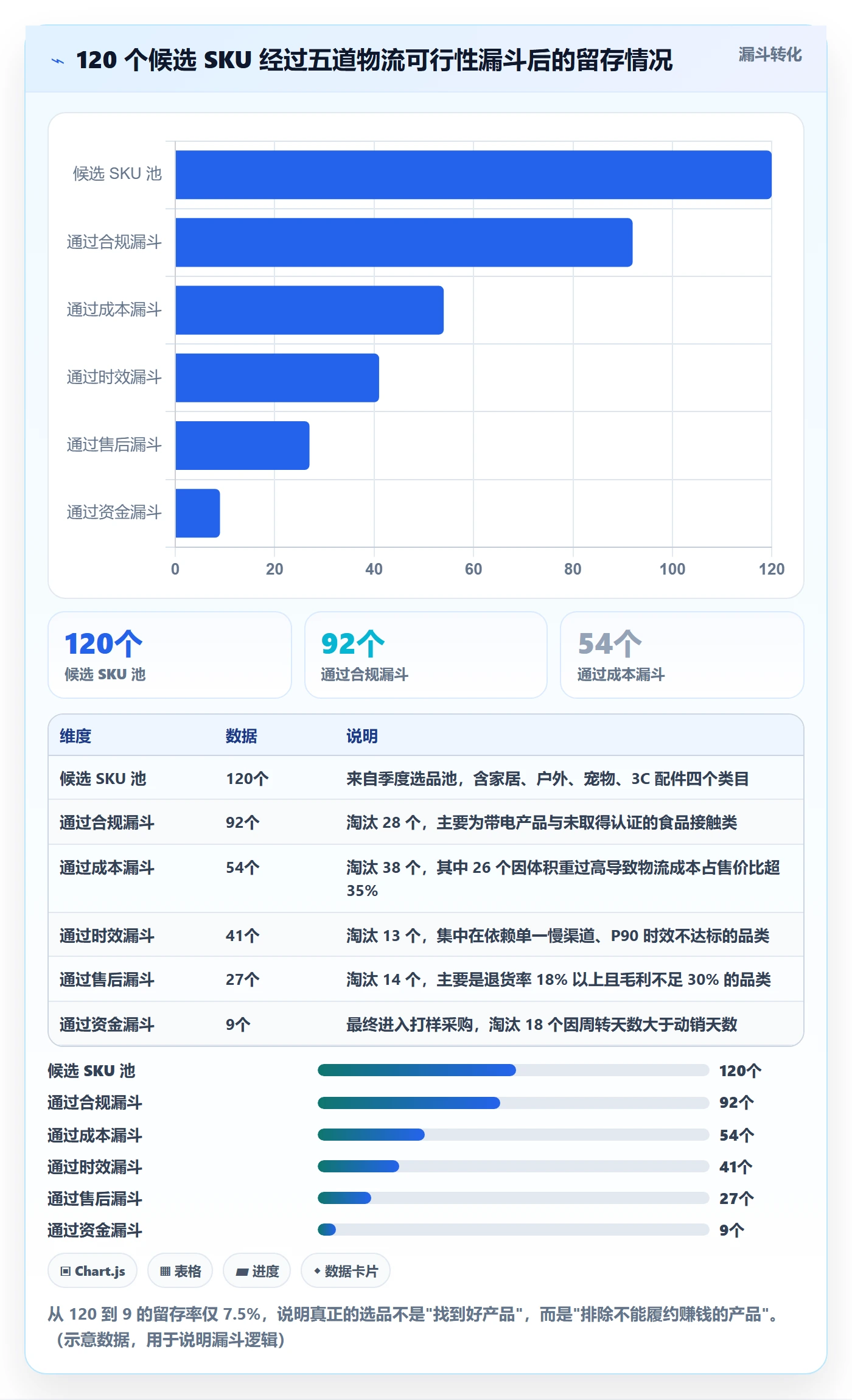The width and height of the screenshot is (852, 1400).
Task: Click the 9个 cell in the table
Action: click(x=238, y=1024)
